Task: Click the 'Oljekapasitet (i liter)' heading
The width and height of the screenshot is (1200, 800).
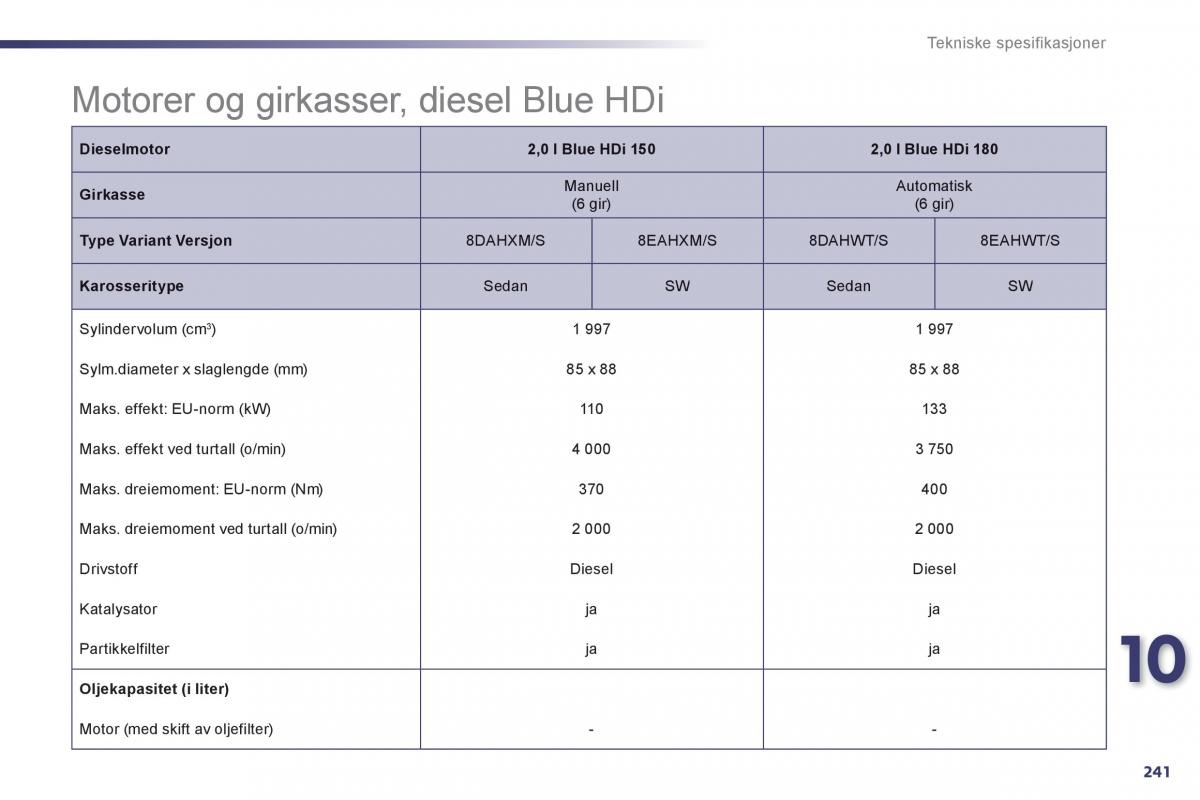Action: (154, 689)
